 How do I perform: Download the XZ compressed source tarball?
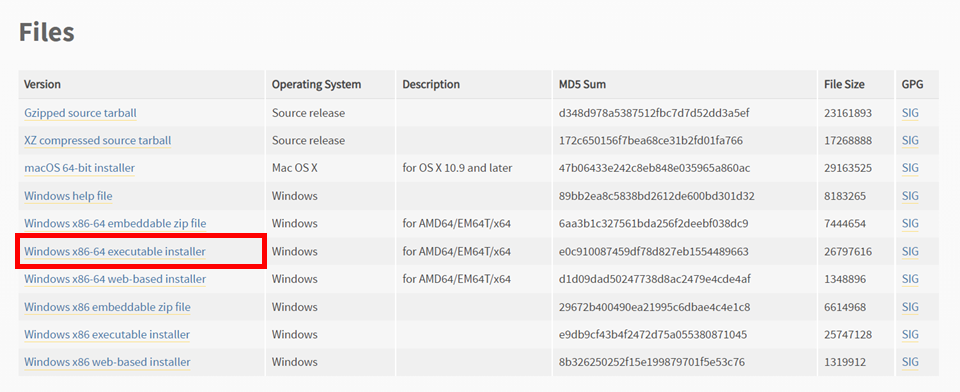(97, 141)
